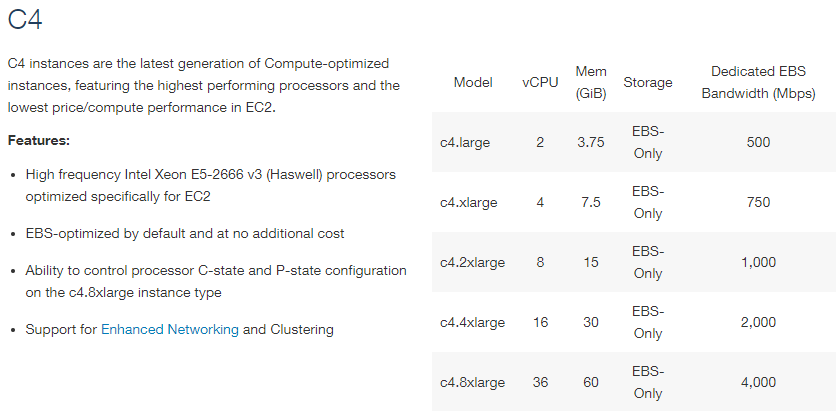Click the Dedicated EBS Bandwidth header

point(759,83)
